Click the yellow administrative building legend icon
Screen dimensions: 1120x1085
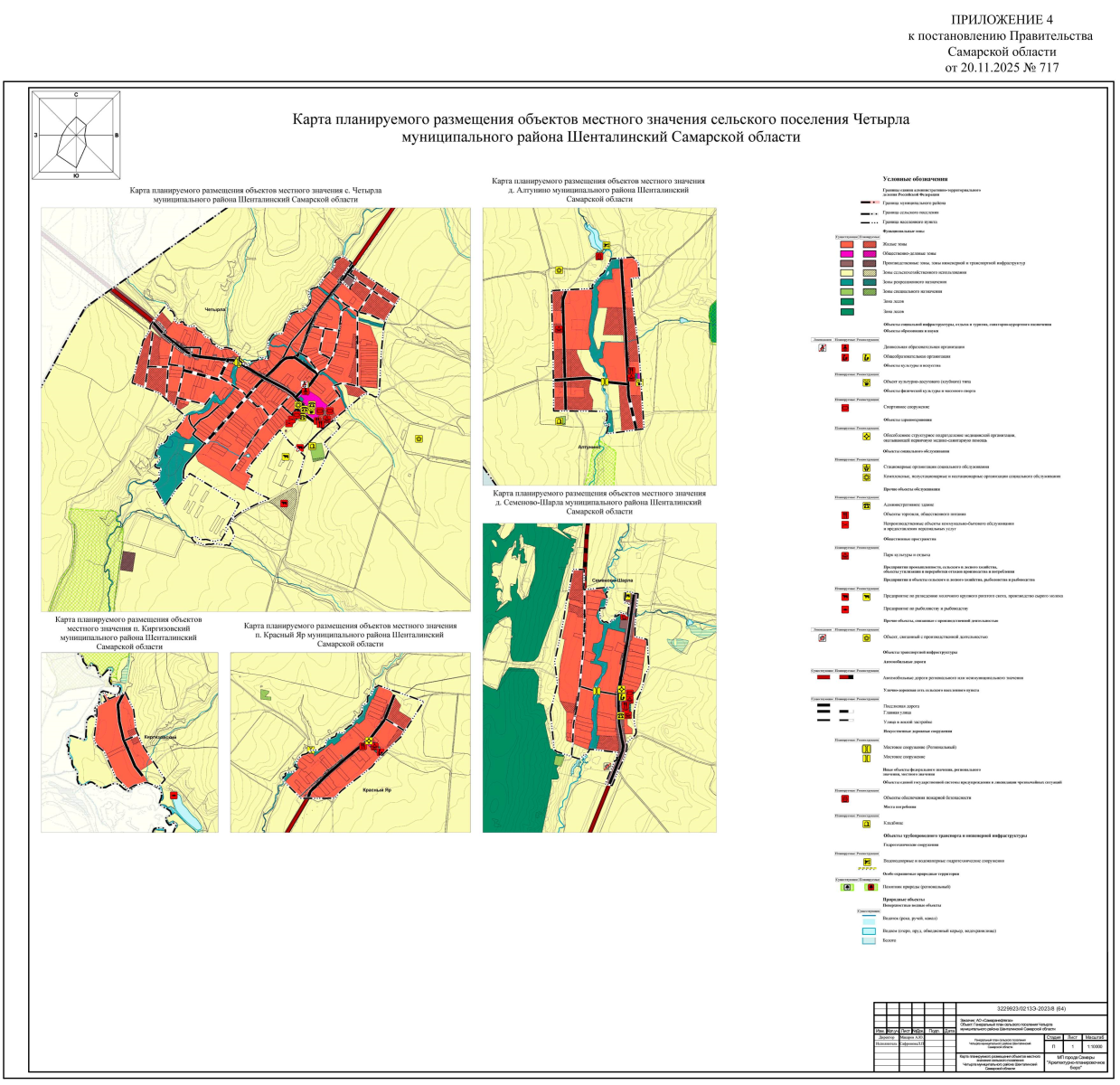pyautogui.click(x=867, y=506)
